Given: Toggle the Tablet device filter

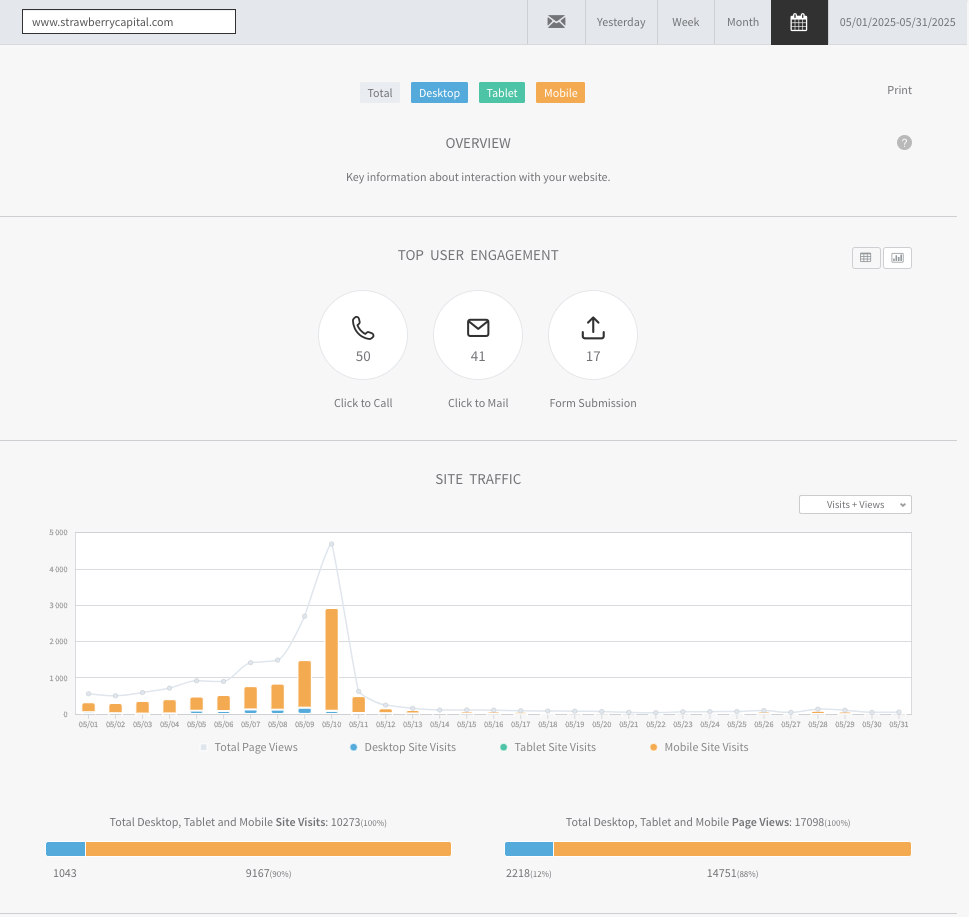Looking at the screenshot, I should (502, 93).
